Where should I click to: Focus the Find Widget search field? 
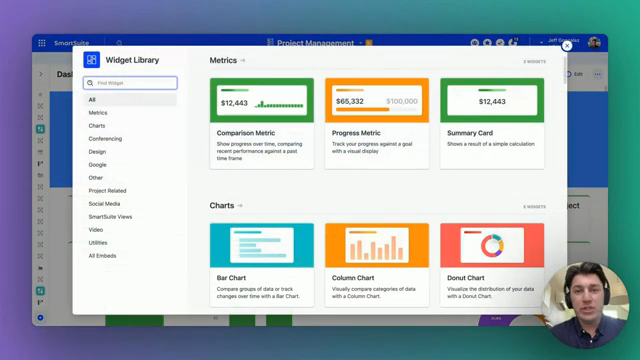130,83
